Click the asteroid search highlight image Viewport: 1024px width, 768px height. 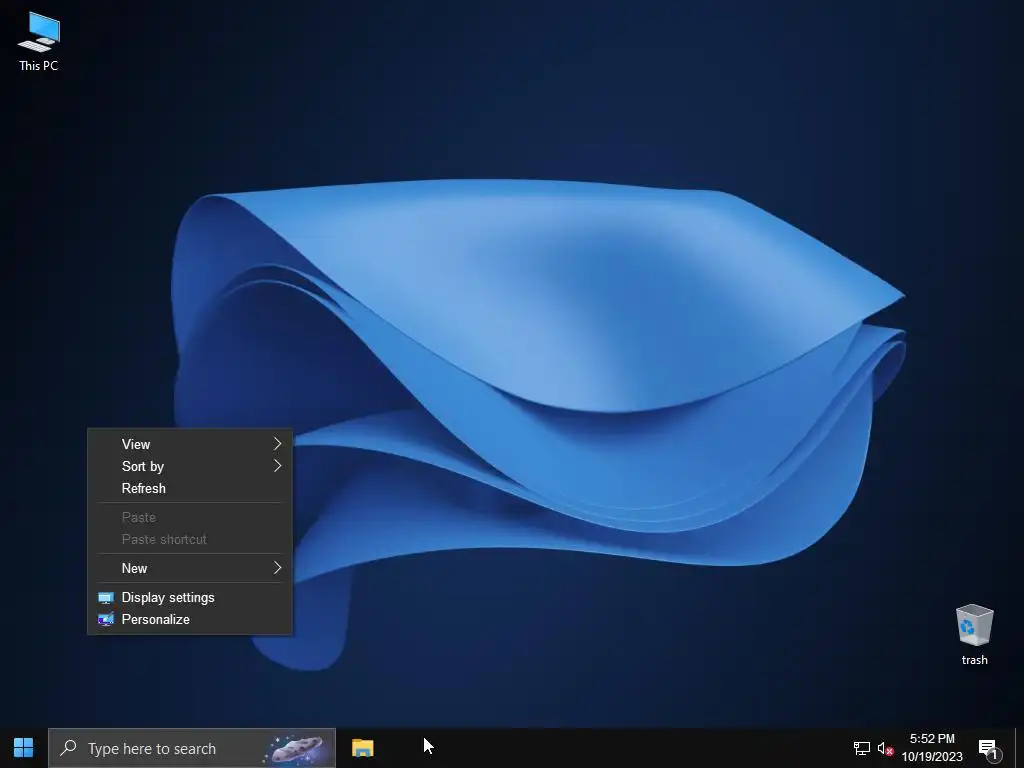[297, 748]
